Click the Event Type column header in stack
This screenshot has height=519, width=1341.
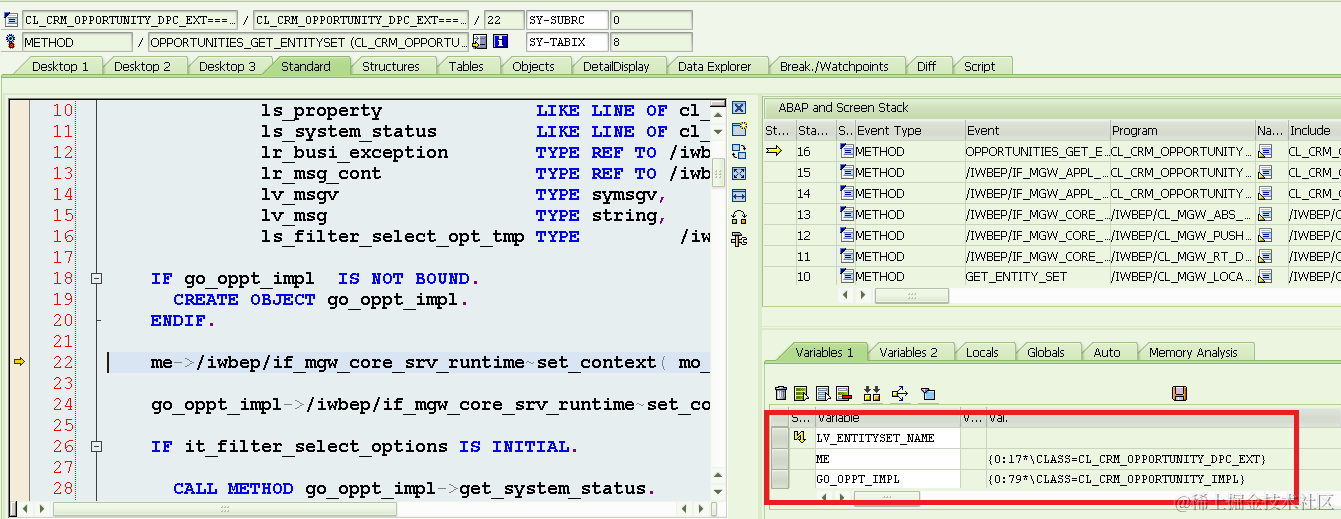tap(909, 130)
